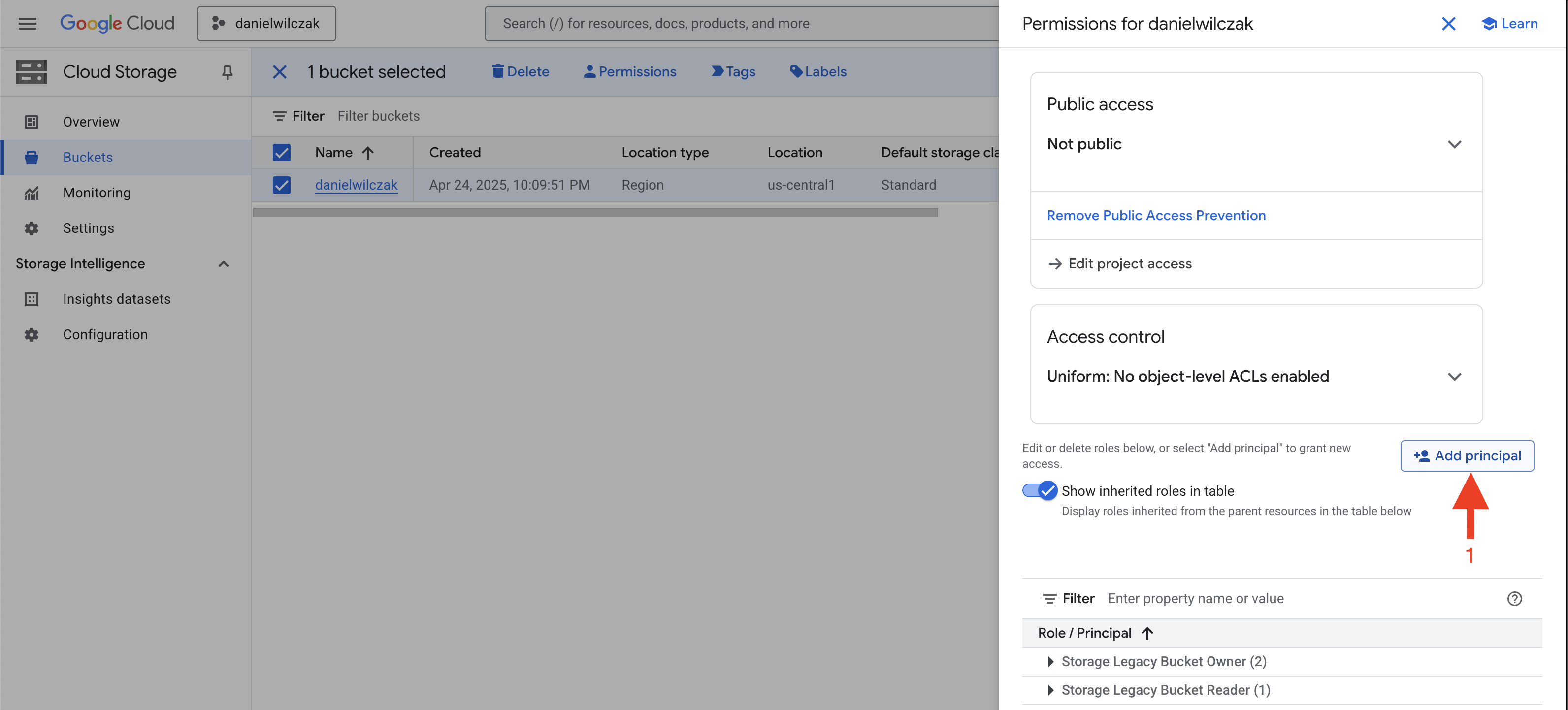
Task: Click the horizontal scrollbar under bucket table
Action: point(595,212)
